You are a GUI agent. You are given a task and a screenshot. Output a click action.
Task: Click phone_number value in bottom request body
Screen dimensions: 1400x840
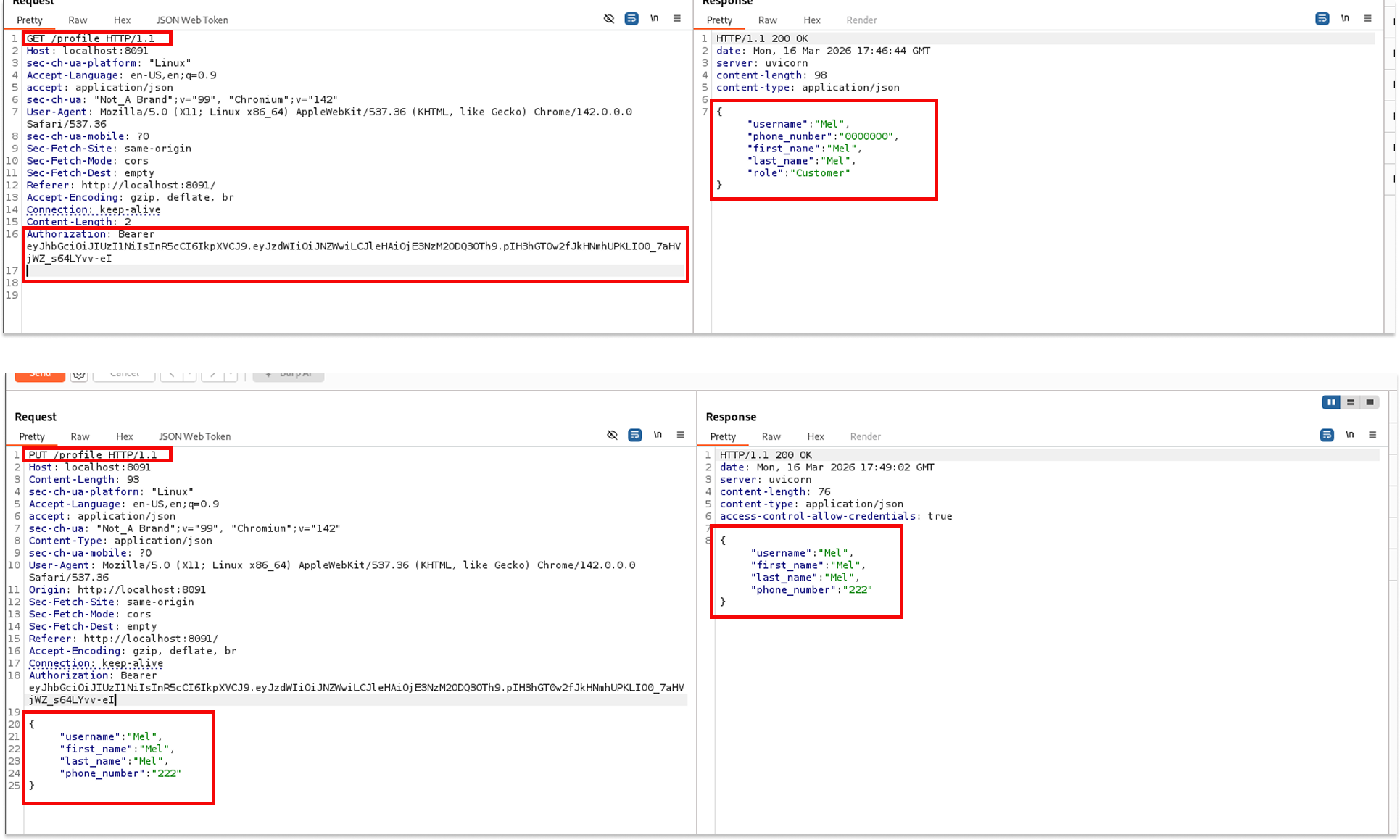(167, 773)
